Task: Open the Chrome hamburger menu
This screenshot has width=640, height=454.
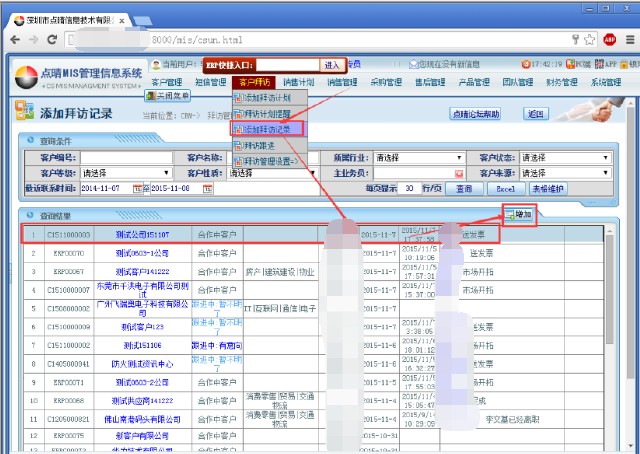Action: click(628, 38)
